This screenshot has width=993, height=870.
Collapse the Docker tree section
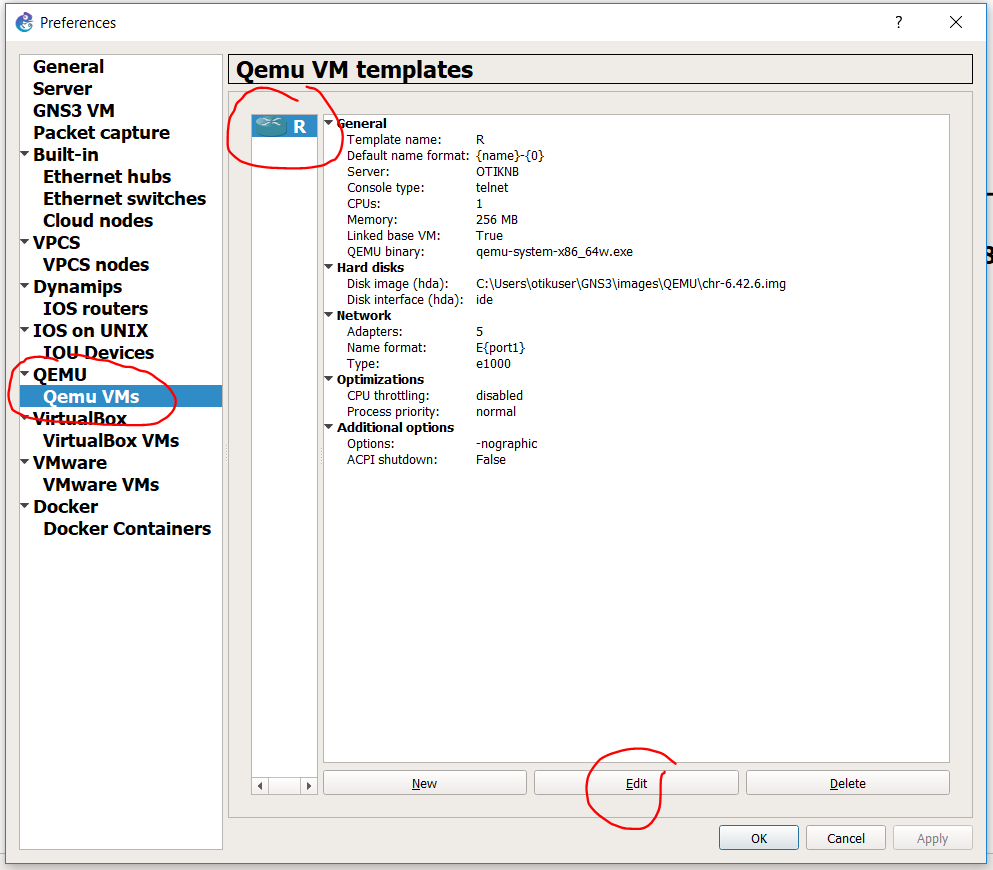tap(25, 506)
